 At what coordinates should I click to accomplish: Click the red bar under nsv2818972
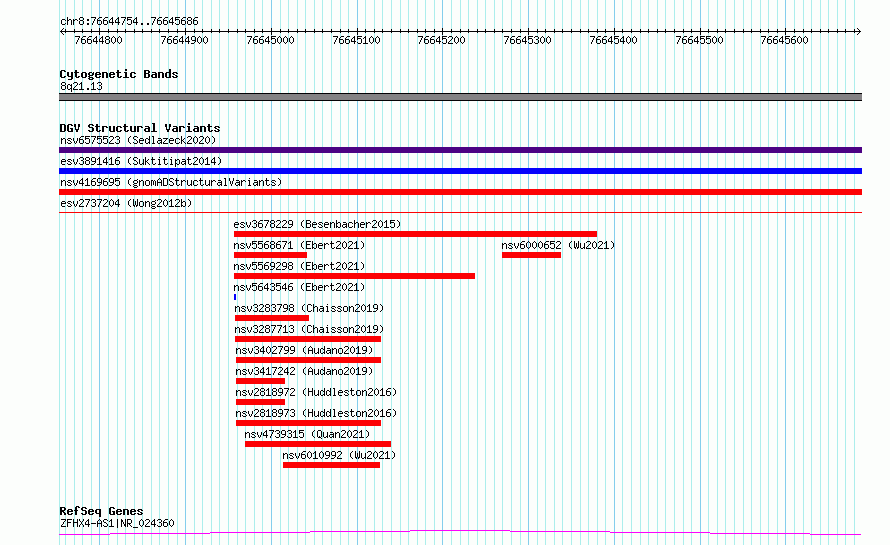tap(260, 402)
